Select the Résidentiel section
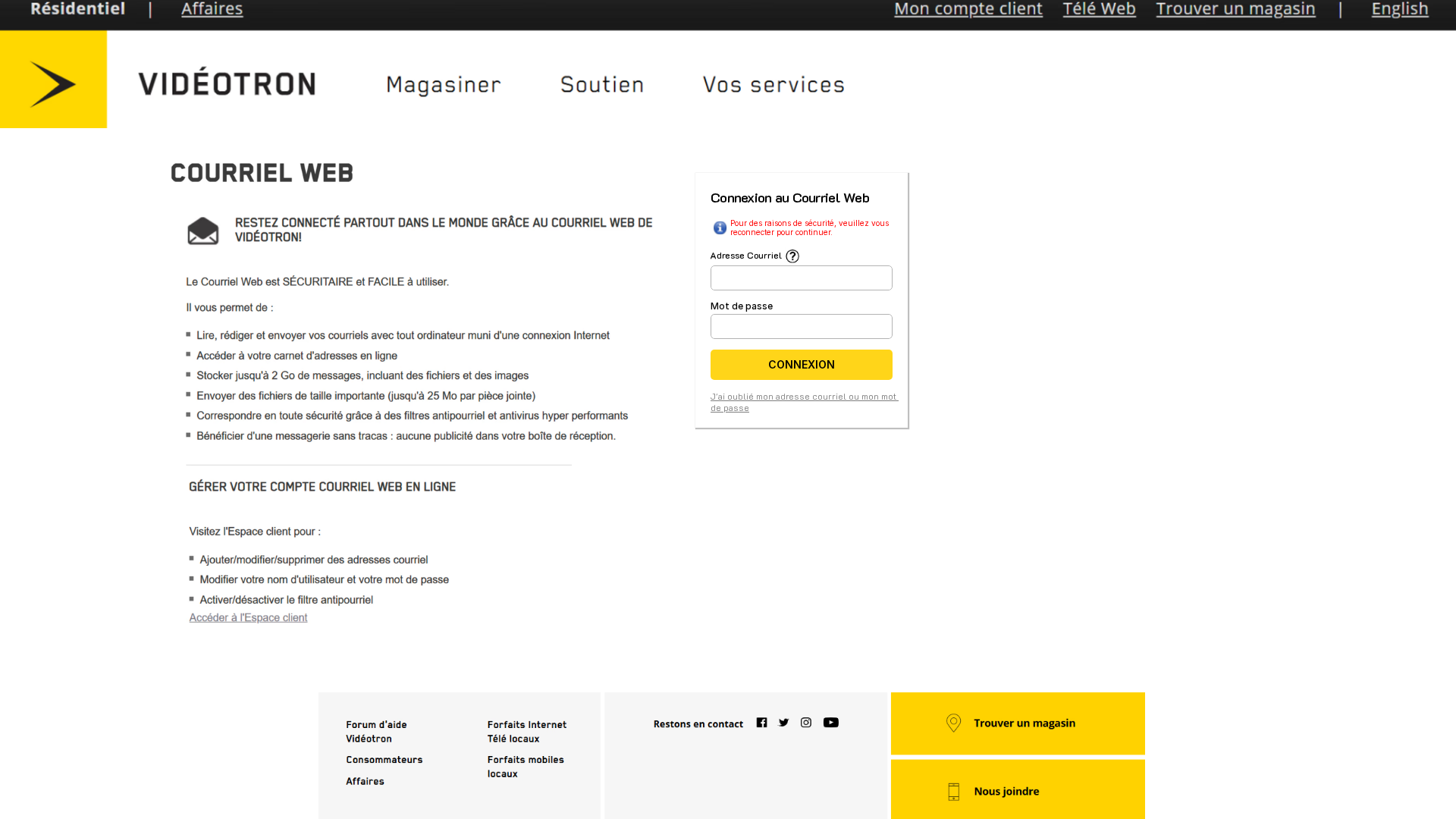1456x819 pixels. click(77, 9)
